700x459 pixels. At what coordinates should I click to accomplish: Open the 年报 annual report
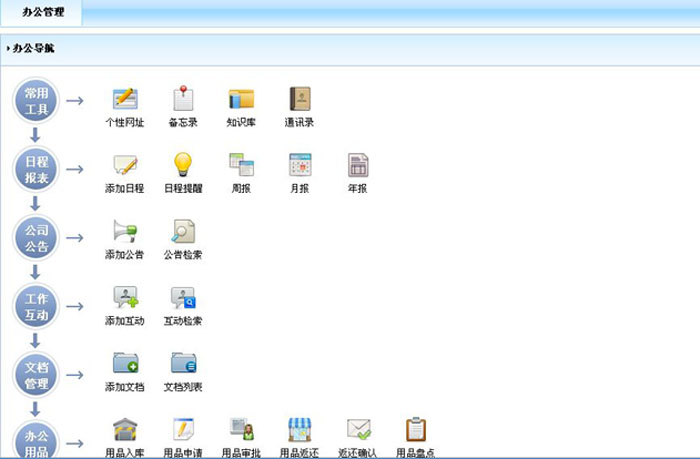pos(358,166)
